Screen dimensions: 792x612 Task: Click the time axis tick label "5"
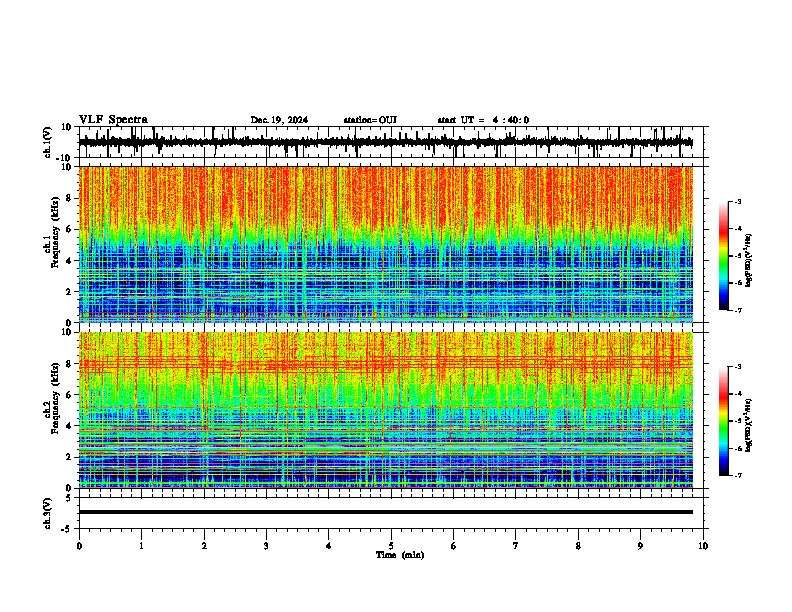(391, 546)
